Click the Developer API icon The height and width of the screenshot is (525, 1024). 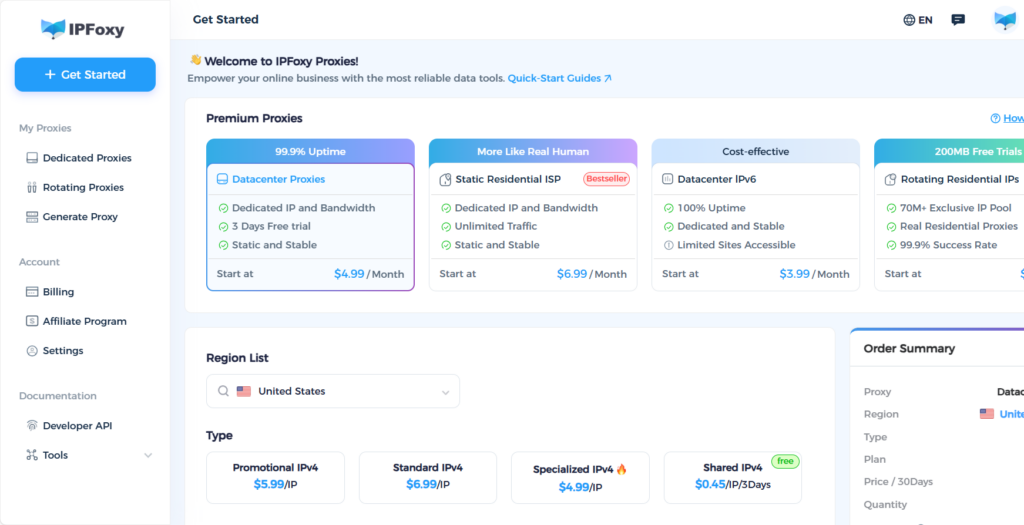point(32,426)
